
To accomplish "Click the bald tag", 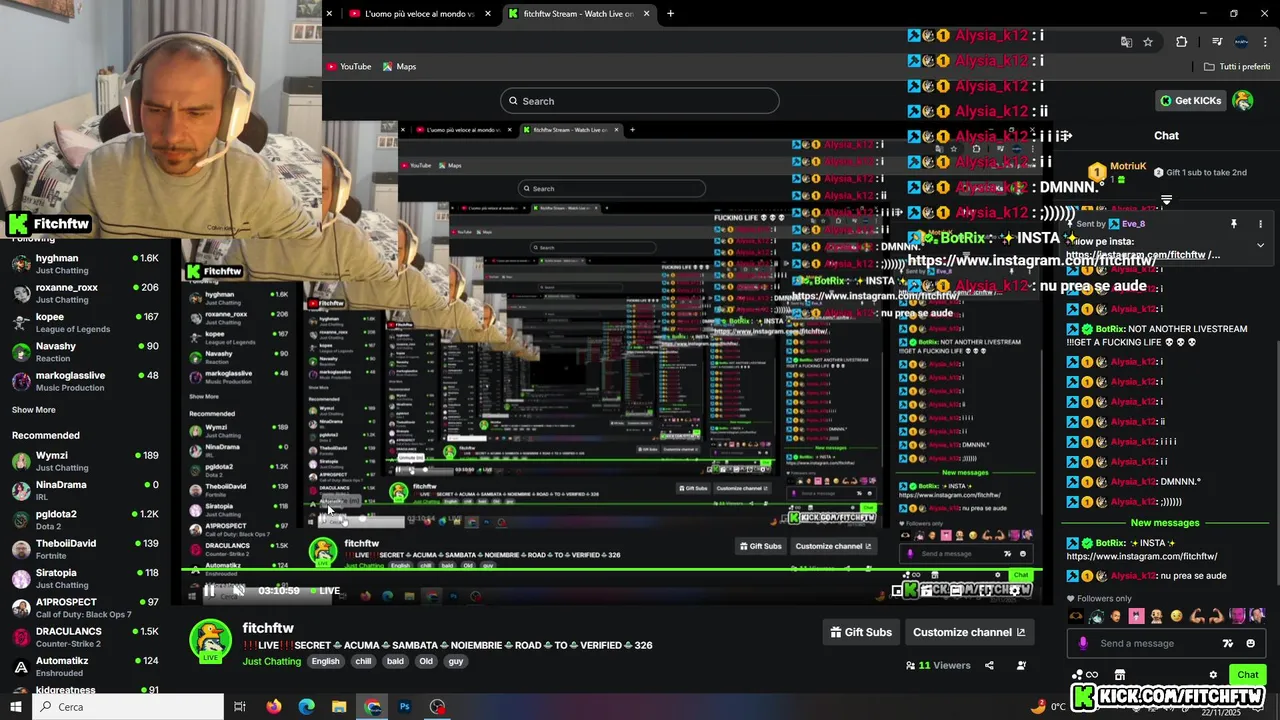I will point(395,661).
